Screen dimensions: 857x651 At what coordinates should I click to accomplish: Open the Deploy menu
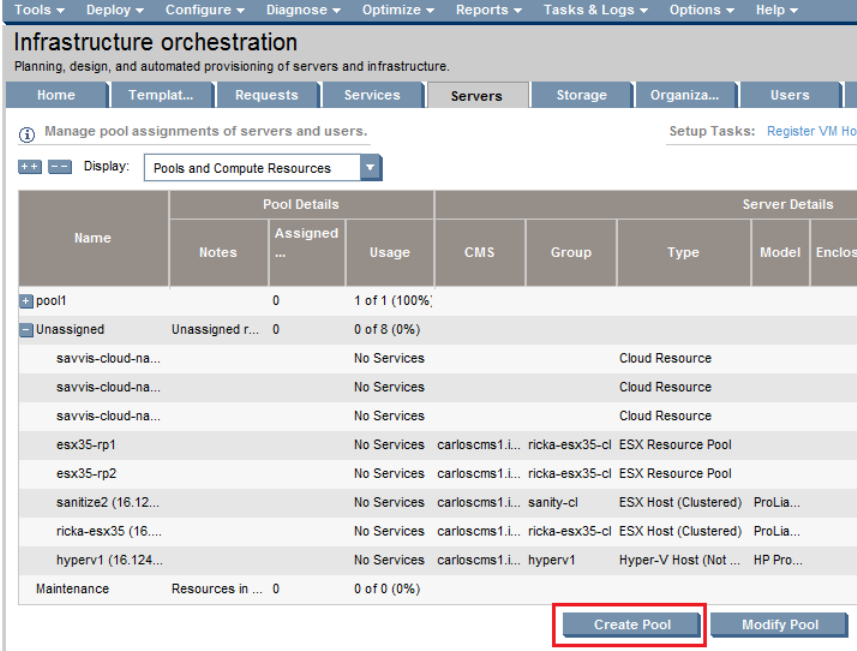114,10
